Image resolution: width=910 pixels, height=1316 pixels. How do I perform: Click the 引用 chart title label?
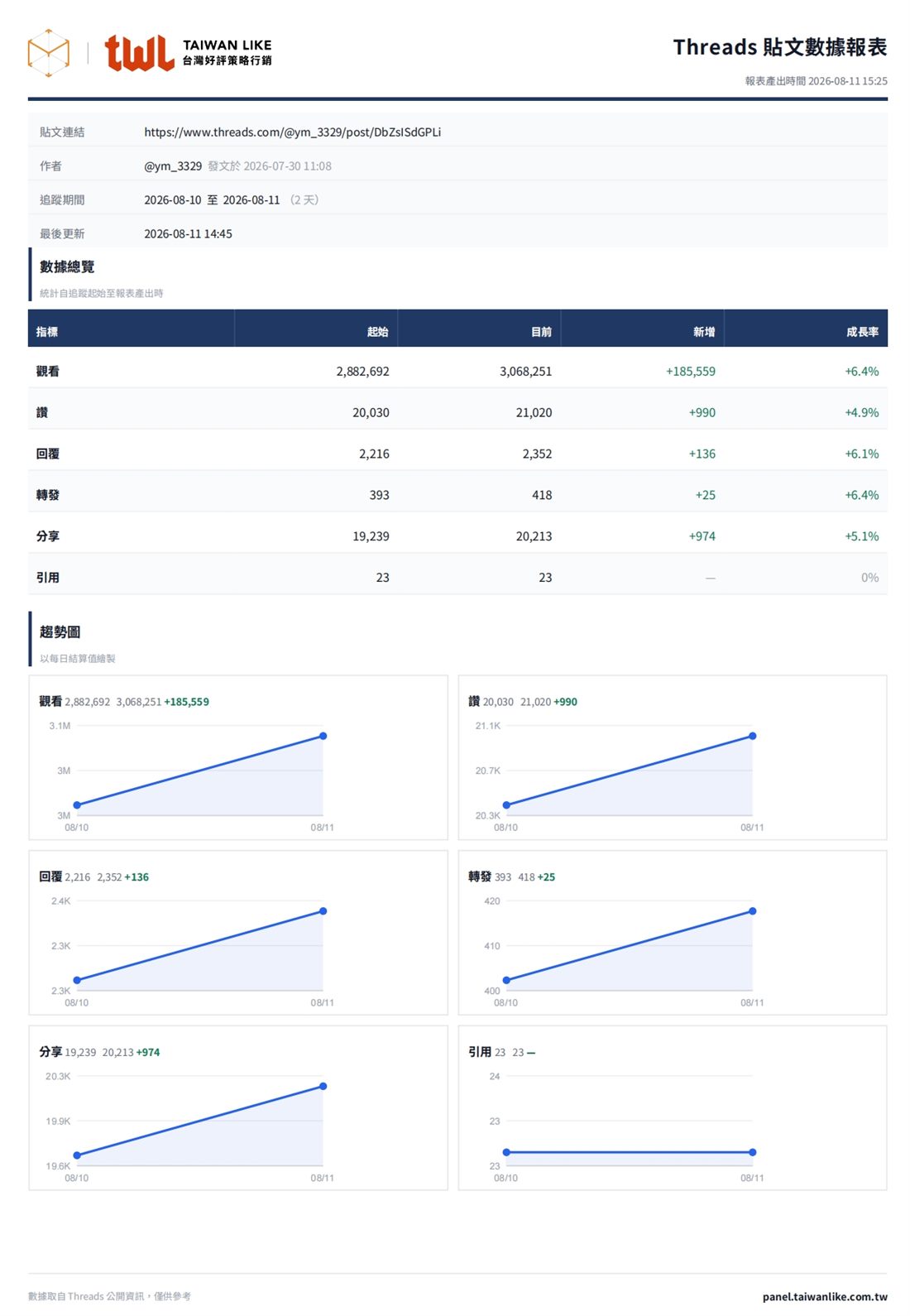pos(480,1052)
